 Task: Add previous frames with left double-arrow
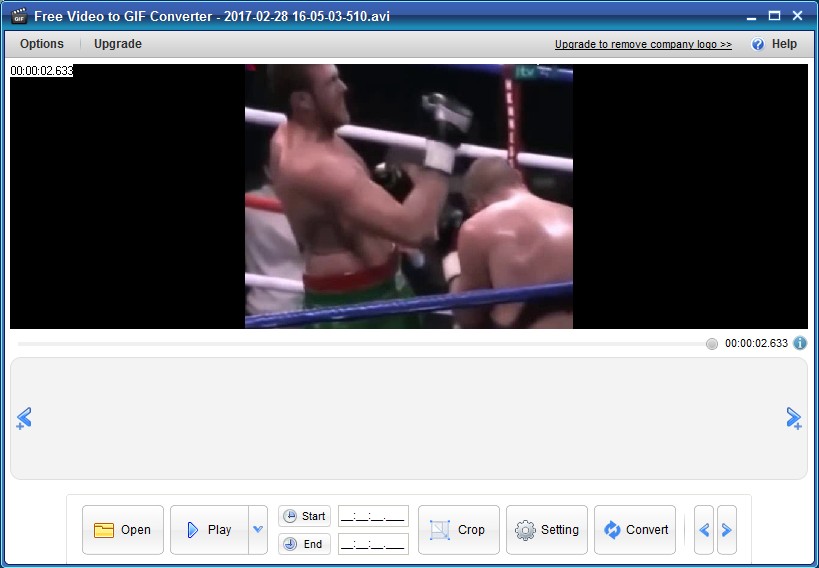24,418
